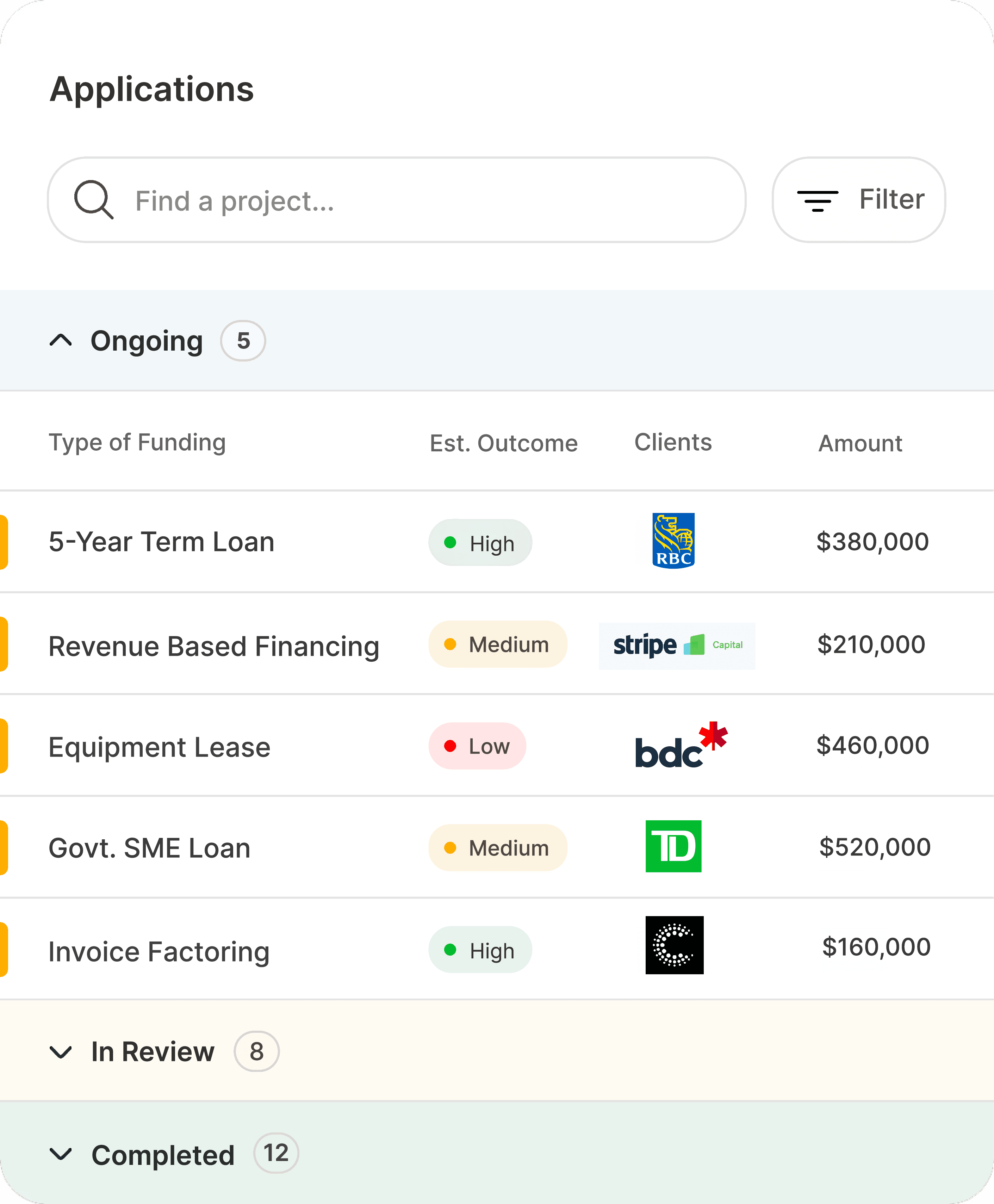
Task: Open Revenue Based Financing row
Action: [x=213, y=646]
